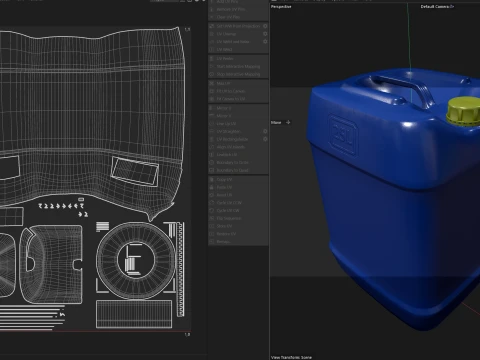Select Set UVW from Projection command

(235, 26)
